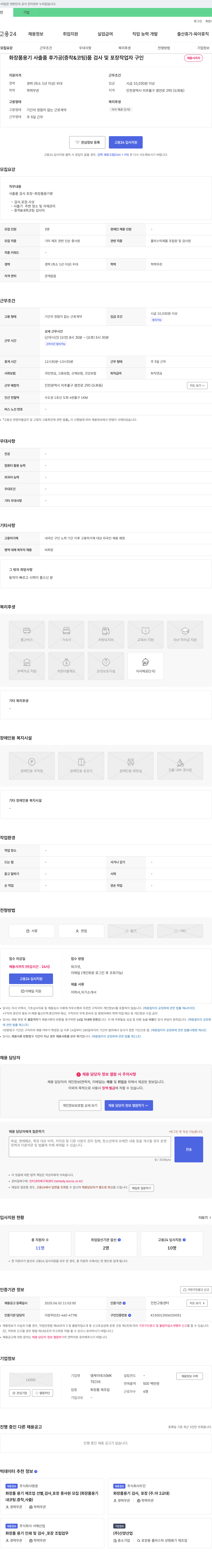
Task: Click the 장애인용 주차장 icon
Action: tap(32, 766)
